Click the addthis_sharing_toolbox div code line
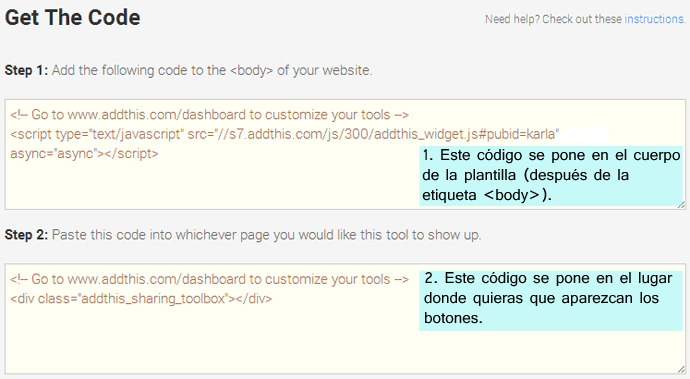 tap(141, 299)
